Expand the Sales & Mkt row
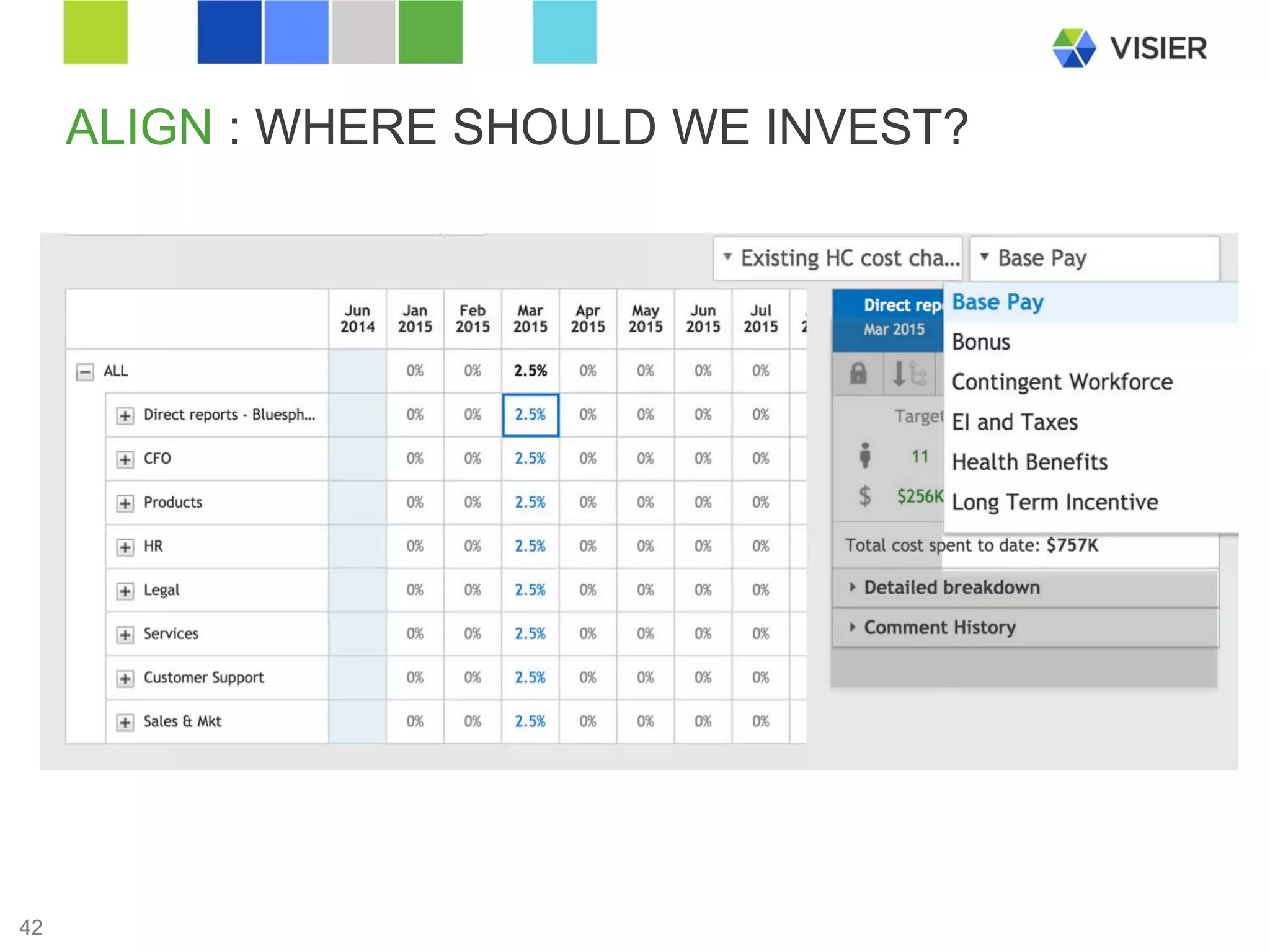Screen dimensions: 1270x952 click(x=125, y=723)
